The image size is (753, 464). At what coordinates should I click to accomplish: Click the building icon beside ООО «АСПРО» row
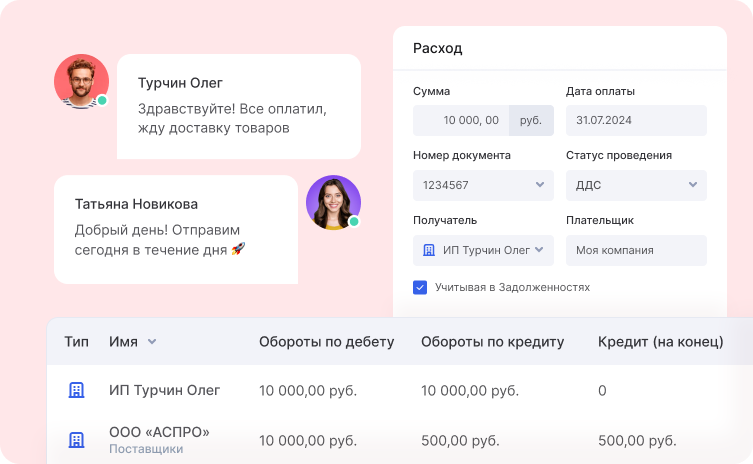click(x=76, y=439)
